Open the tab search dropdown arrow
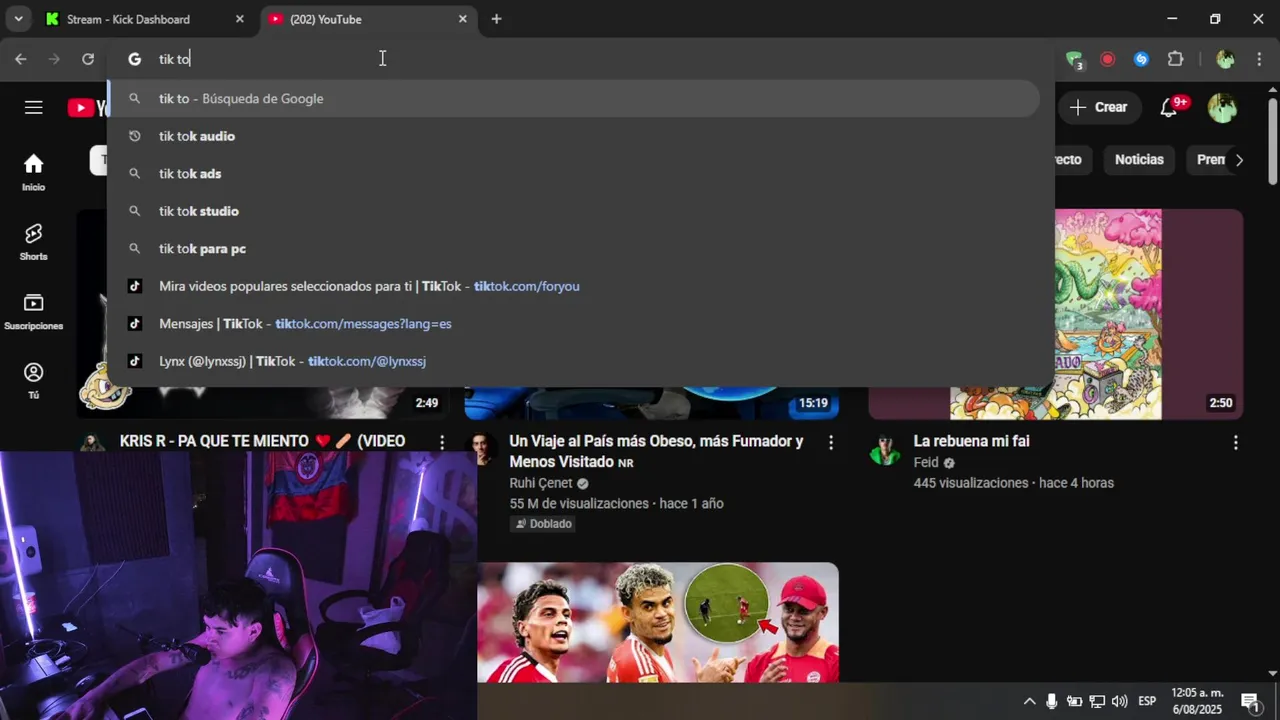 pos(18,19)
